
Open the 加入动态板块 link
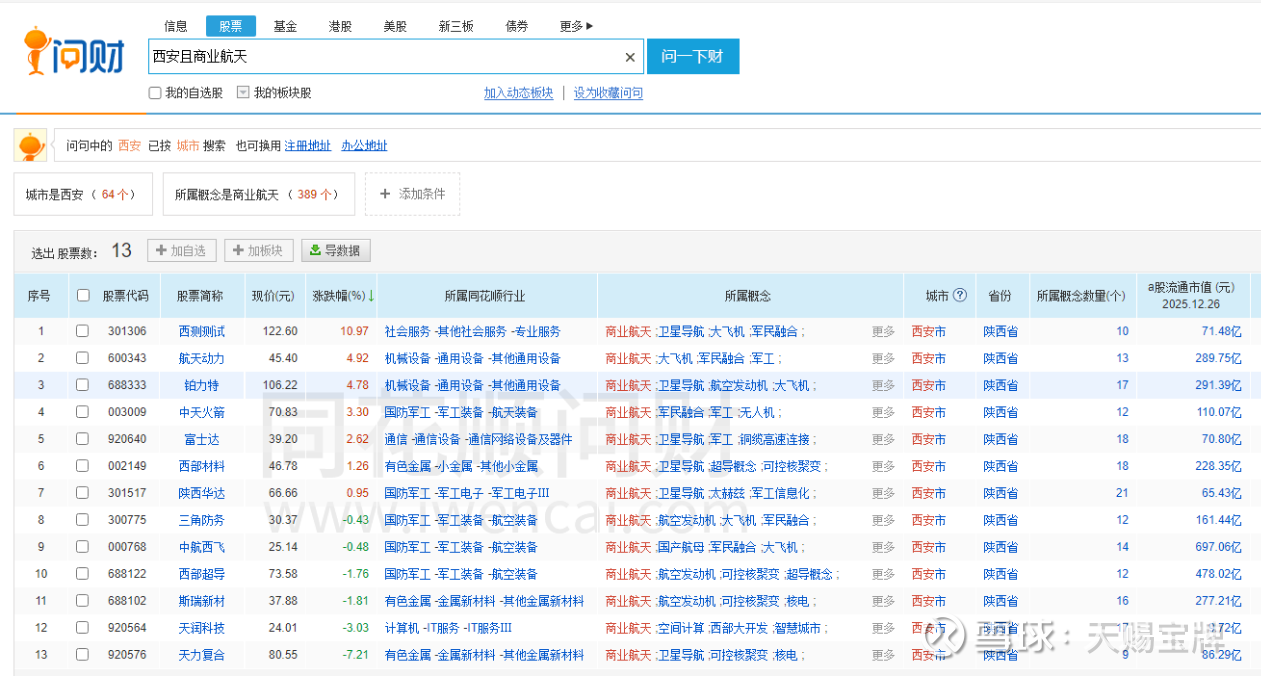[518, 93]
